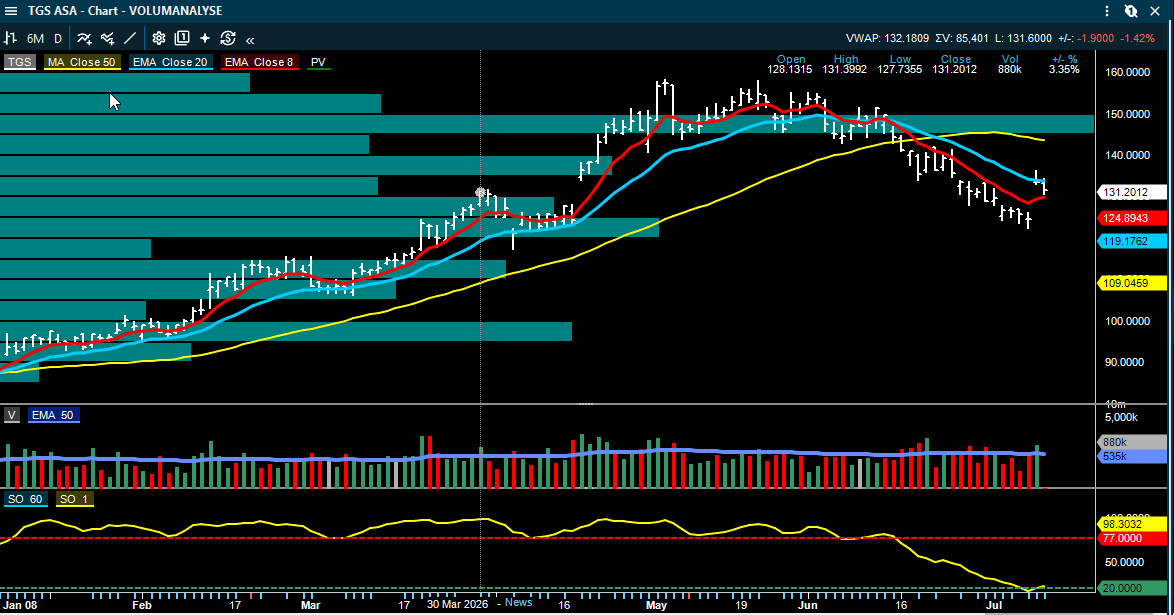Click the 131.2012 last price axis label
The height and width of the screenshot is (615, 1174).
pos(1131,193)
